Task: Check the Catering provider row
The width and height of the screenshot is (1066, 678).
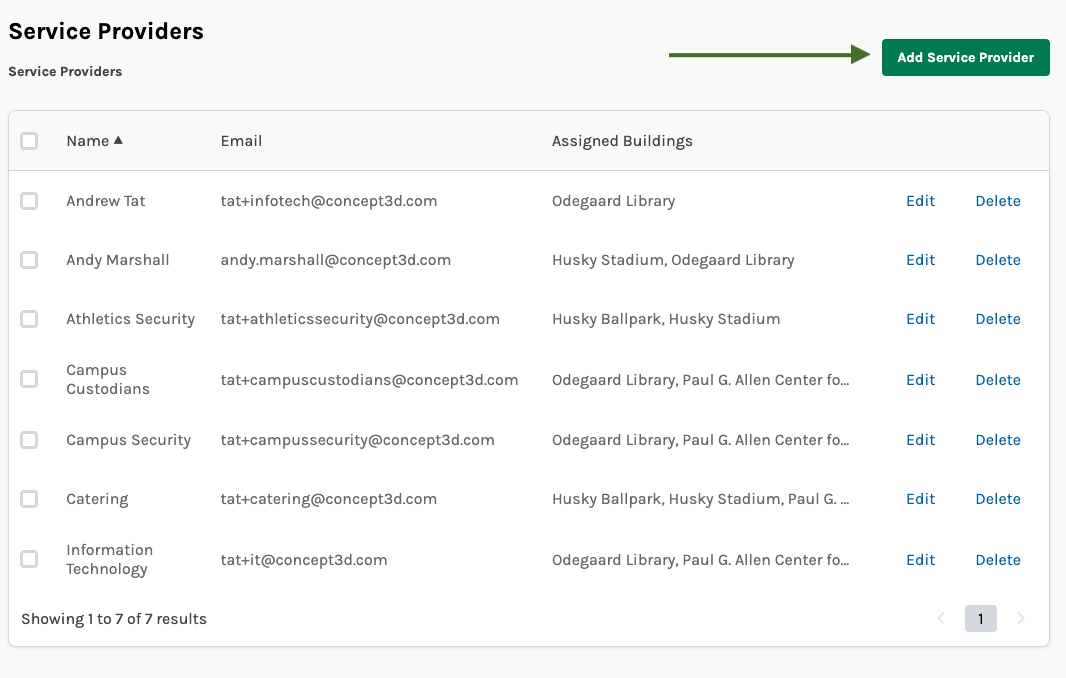Action: pyautogui.click(x=29, y=499)
